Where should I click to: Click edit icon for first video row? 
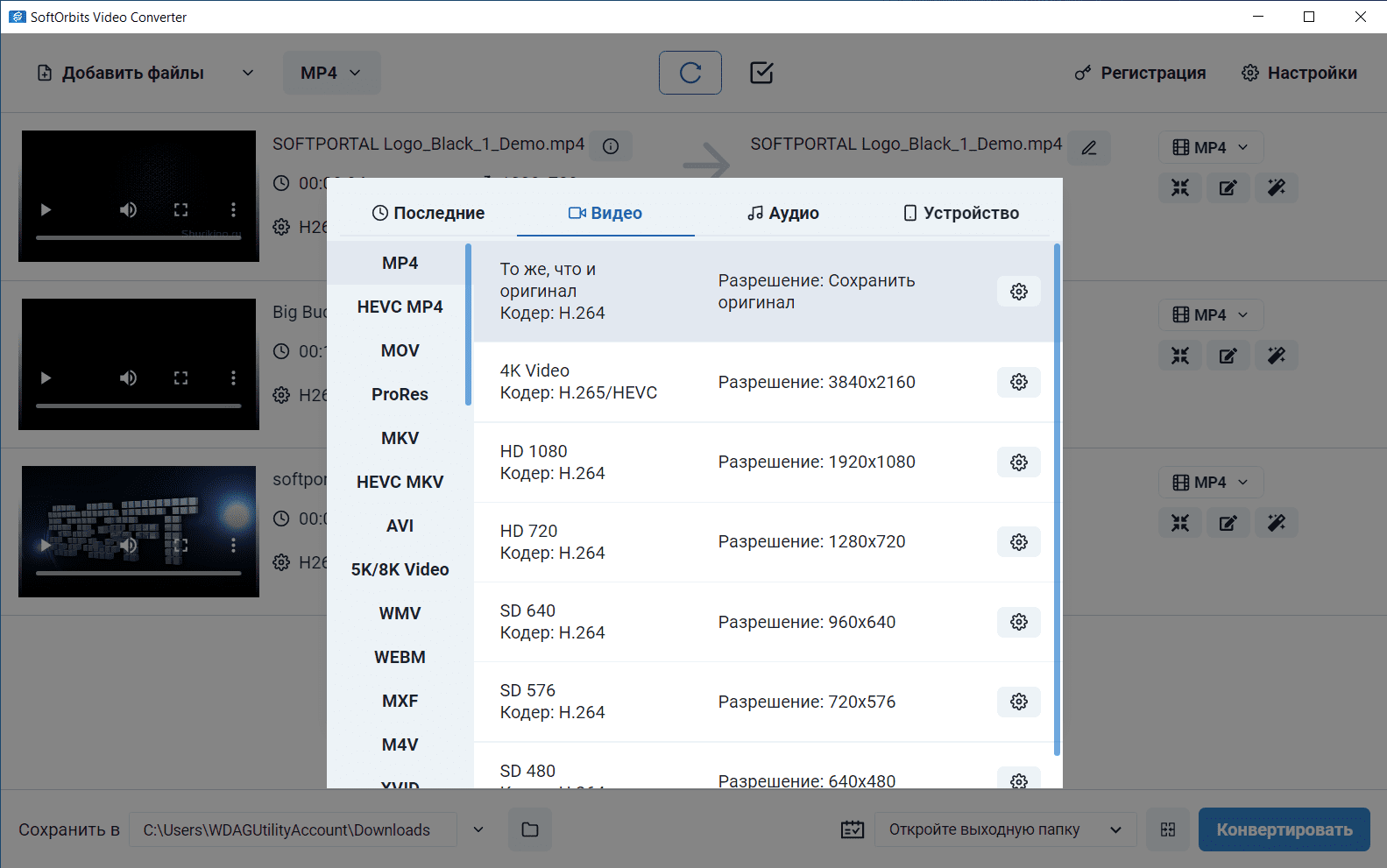point(1228,187)
